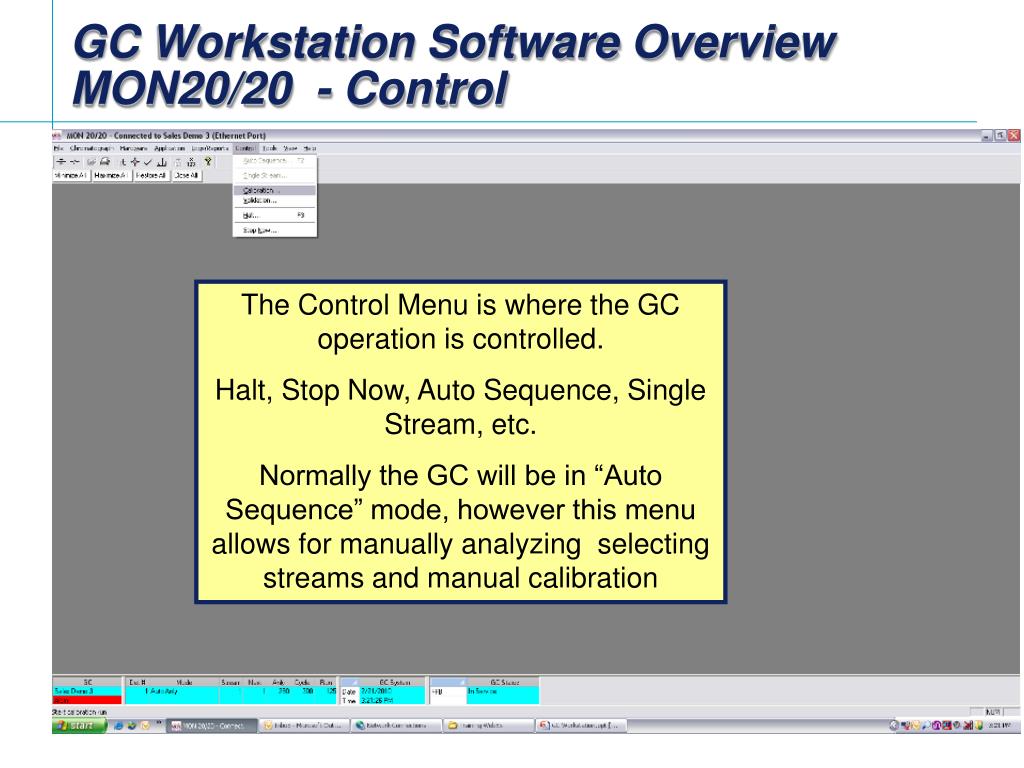The width and height of the screenshot is (1024, 768).
Task: Open the Tools menu
Action: tap(270, 148)
